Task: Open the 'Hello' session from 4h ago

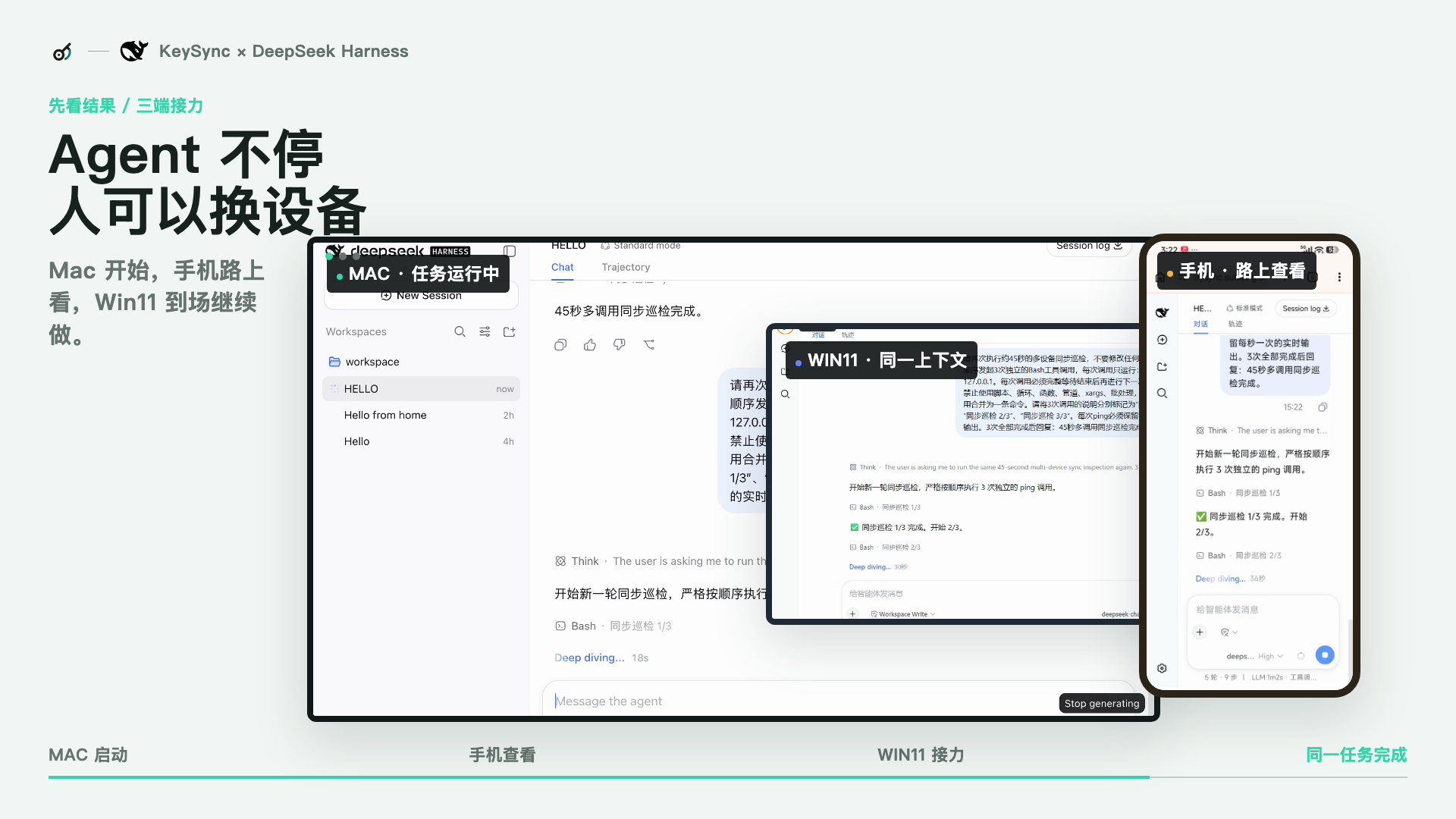Action: [421, 441]
